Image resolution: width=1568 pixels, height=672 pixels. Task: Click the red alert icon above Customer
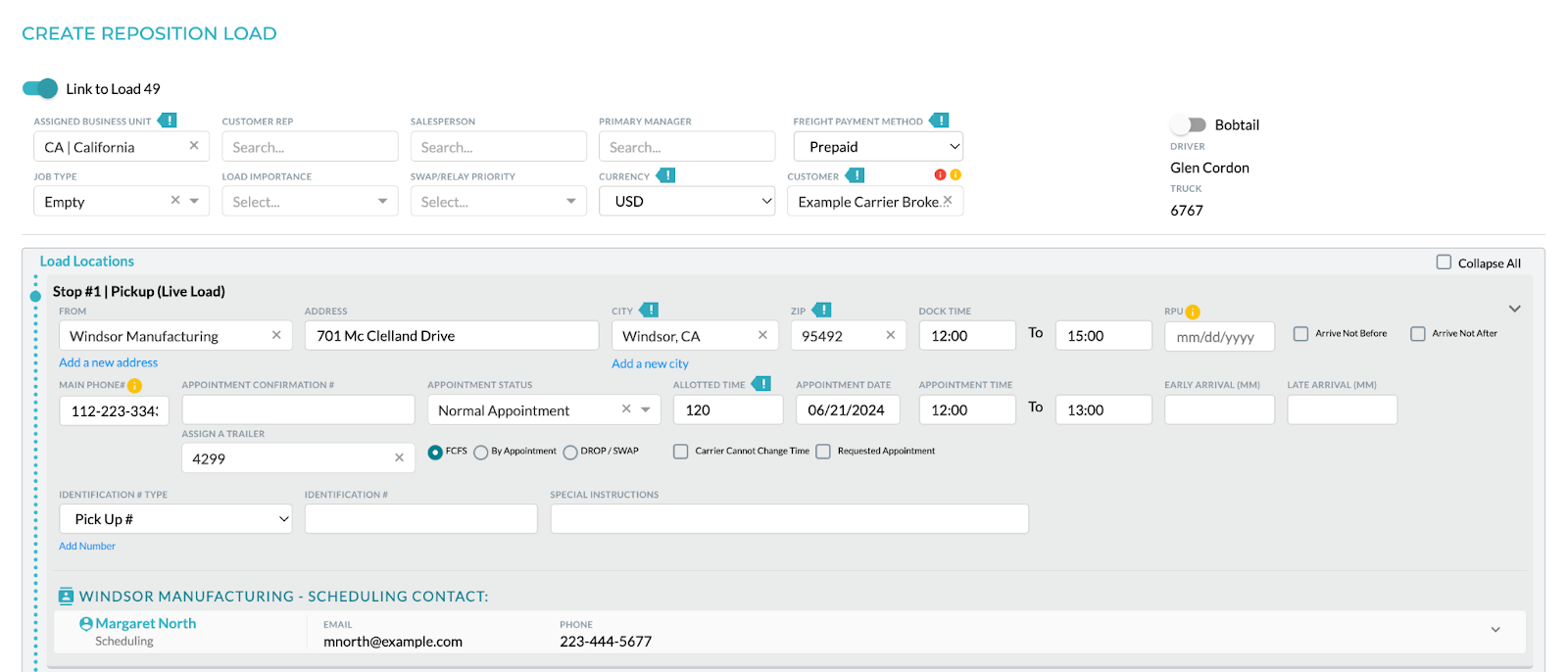pyautogui.click(x=940, y=175)
